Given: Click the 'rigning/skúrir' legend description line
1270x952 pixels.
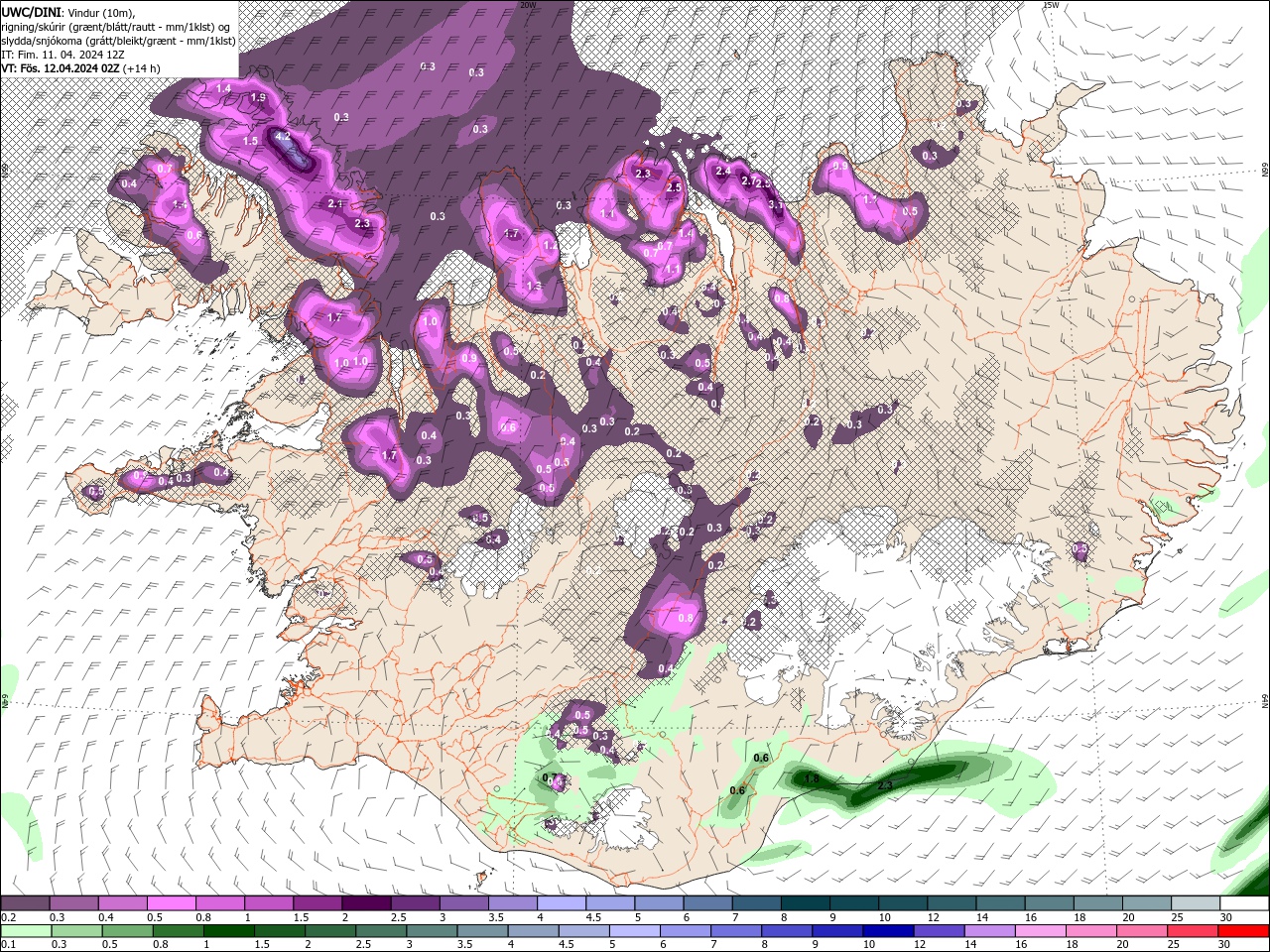Looking at the screenshot, I should coord(116,26).
